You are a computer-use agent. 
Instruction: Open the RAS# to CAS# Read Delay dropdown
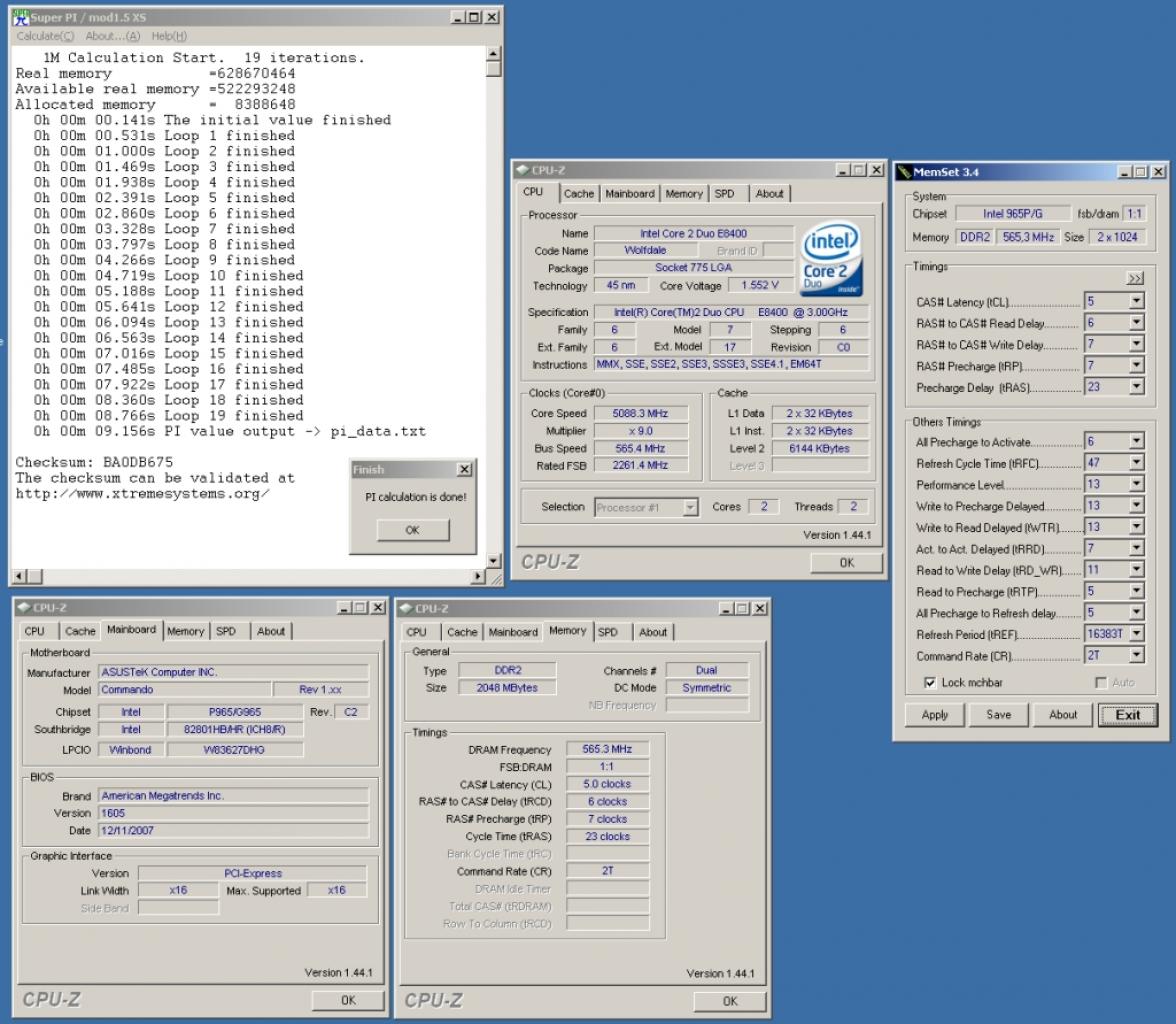tap(1136, 323)
